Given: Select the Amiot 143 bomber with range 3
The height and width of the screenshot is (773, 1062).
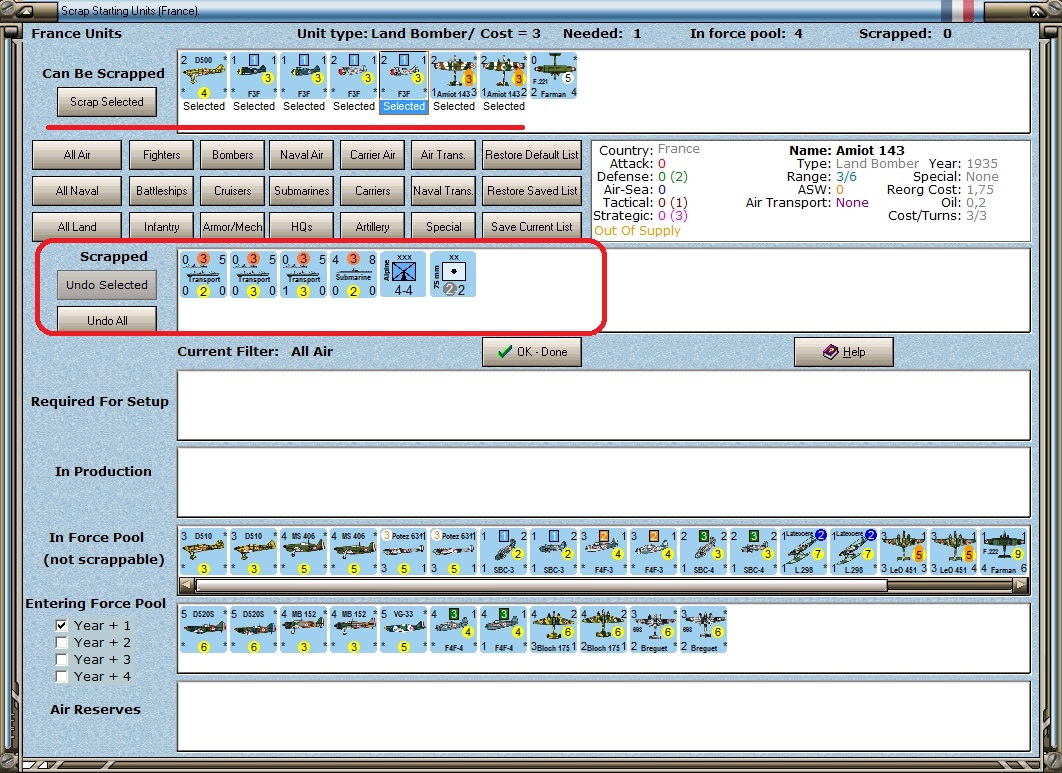Looking at the screenshot, I should [x=454, y=76].
